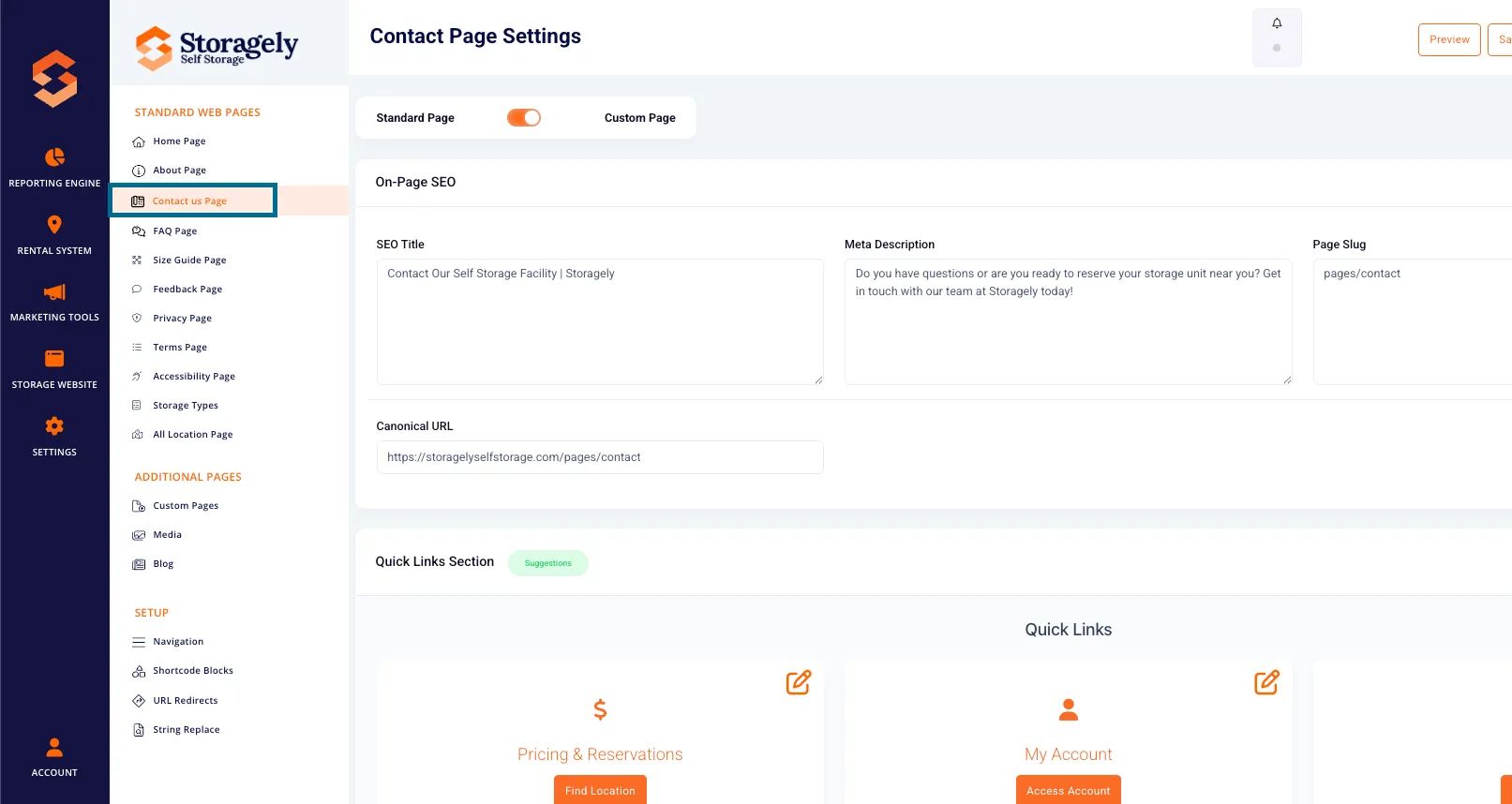The width and height of the screenshot is (1512, 804).
Task: Open Account person icon
Action: coord(54,747)
